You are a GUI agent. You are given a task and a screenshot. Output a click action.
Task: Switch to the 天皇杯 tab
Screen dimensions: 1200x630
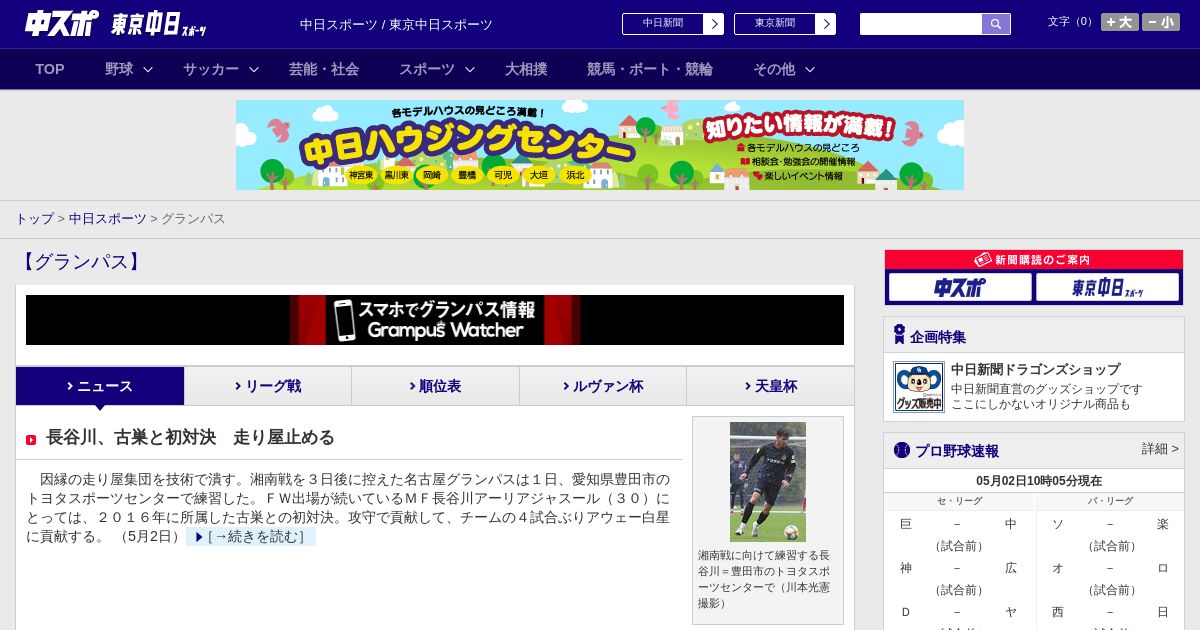pos(770,386)
